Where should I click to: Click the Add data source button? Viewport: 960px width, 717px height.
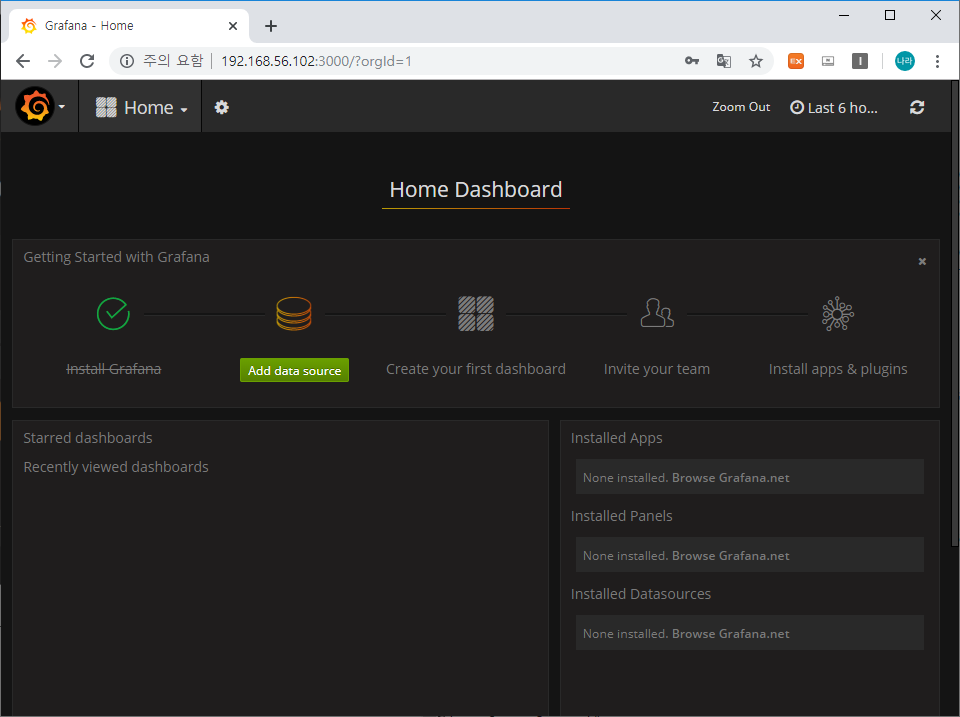tap(294, 370)
